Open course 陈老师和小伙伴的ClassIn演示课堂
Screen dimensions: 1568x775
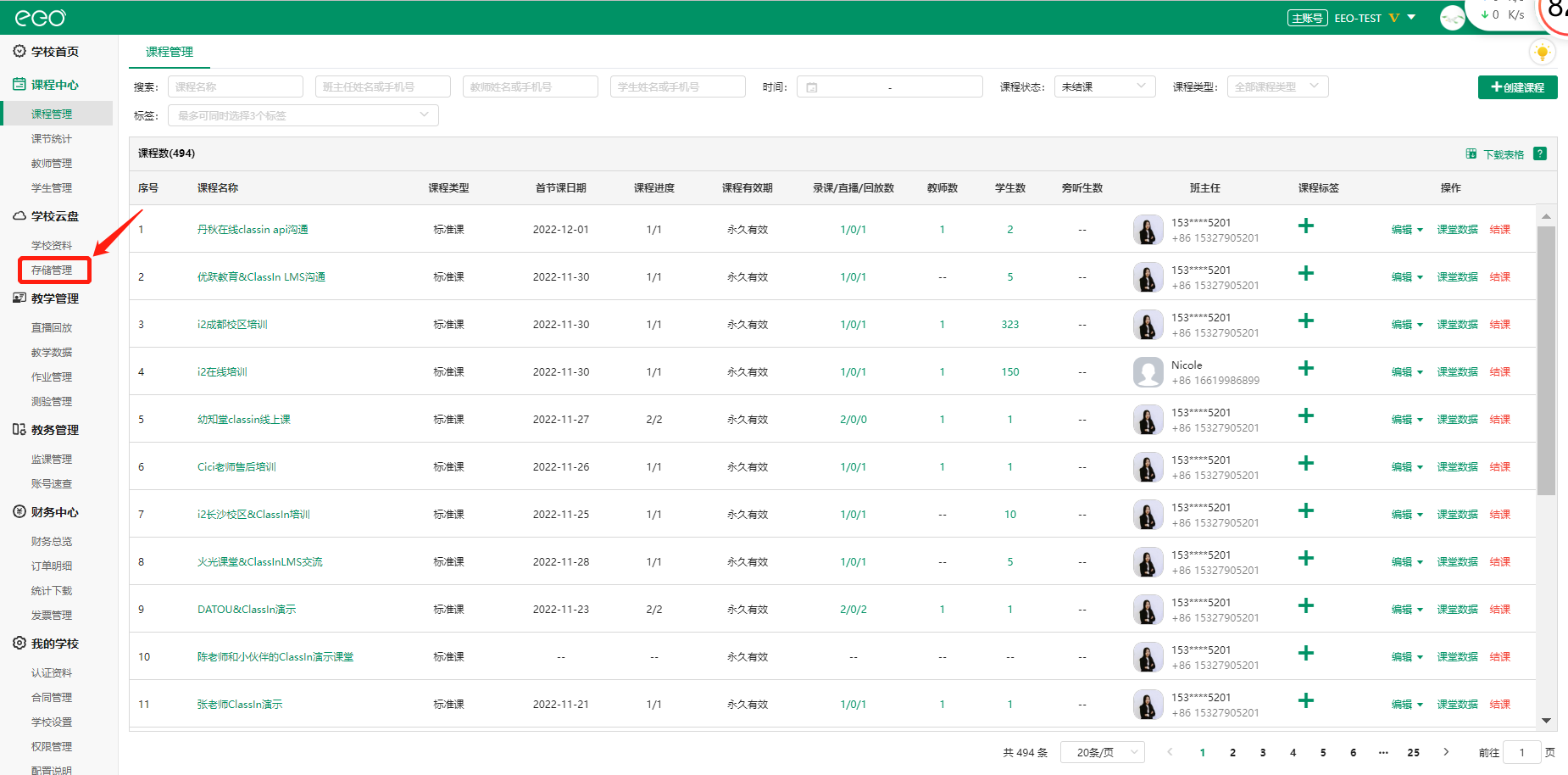tap(275, 657)
